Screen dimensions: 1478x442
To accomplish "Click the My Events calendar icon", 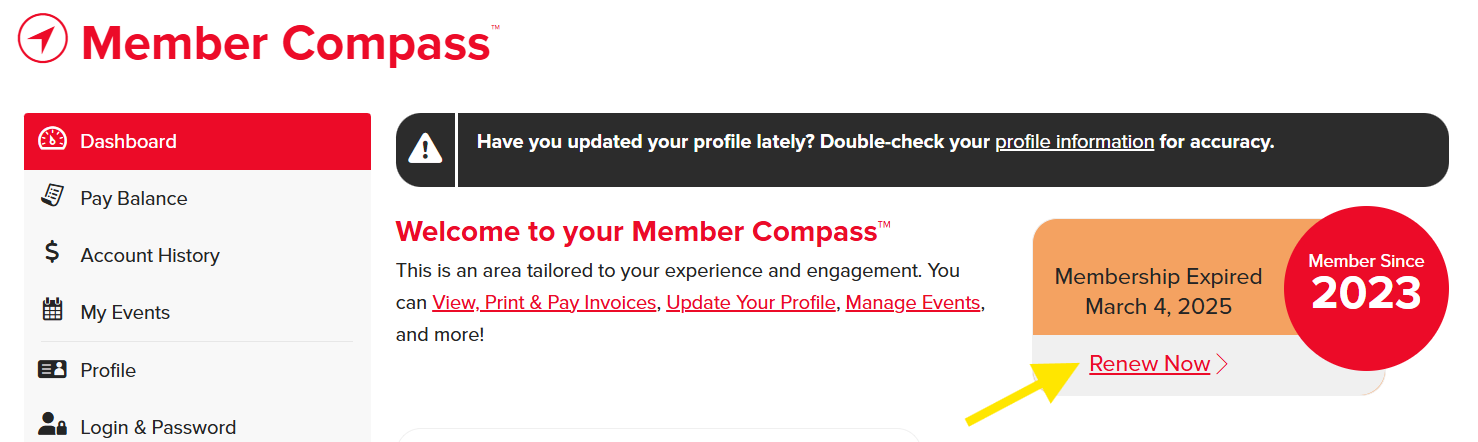I will 52,310.
